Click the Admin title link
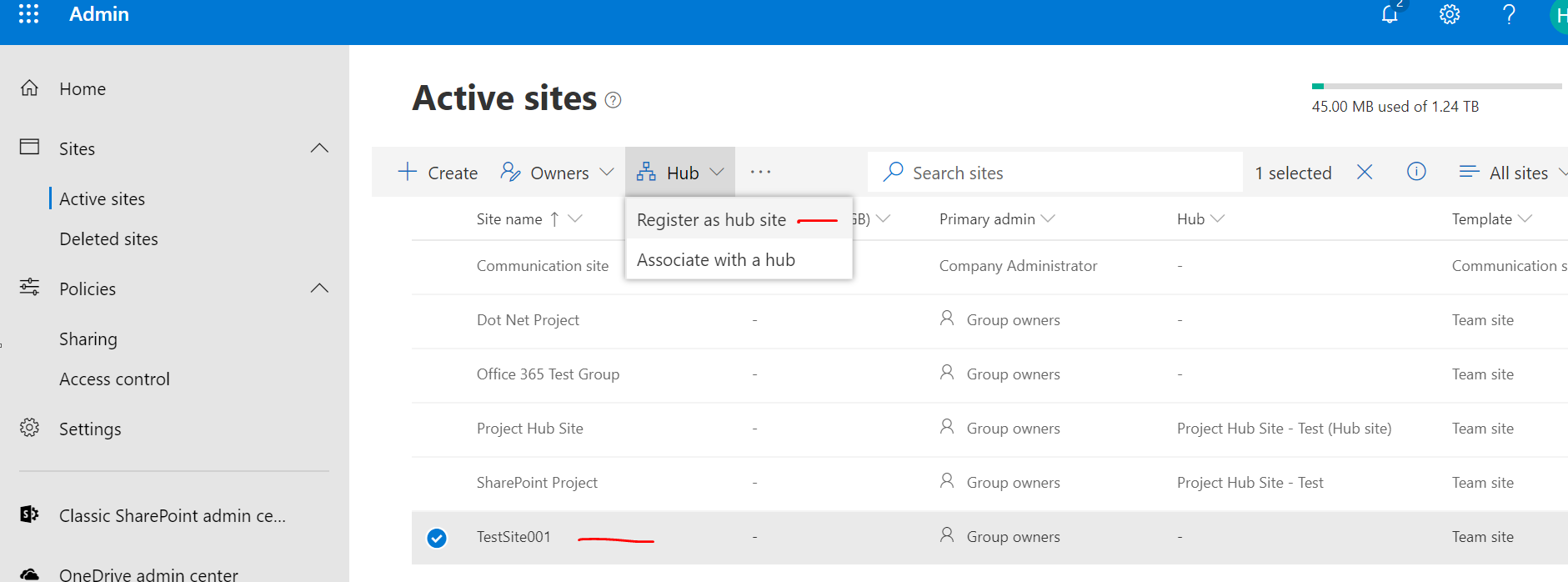 [x=99, y=14]
